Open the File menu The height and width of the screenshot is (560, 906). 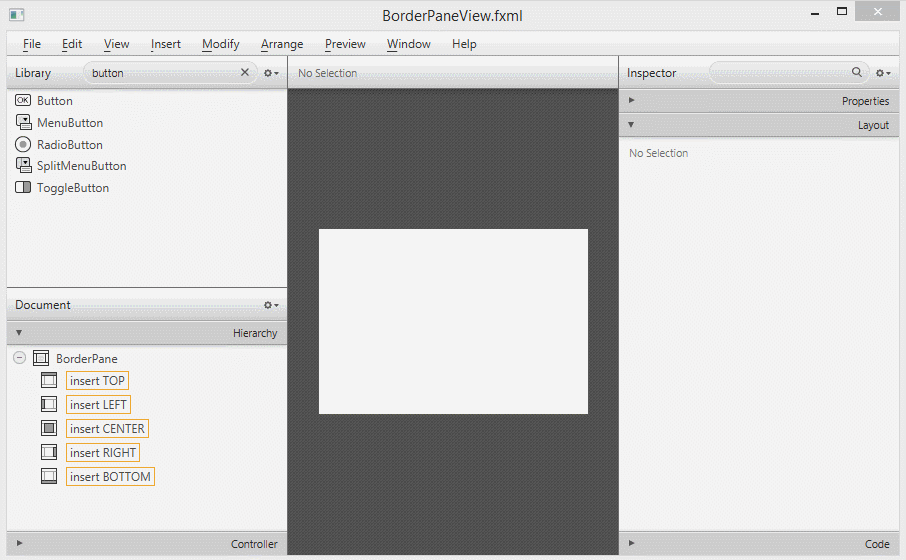tap(32, 44)
